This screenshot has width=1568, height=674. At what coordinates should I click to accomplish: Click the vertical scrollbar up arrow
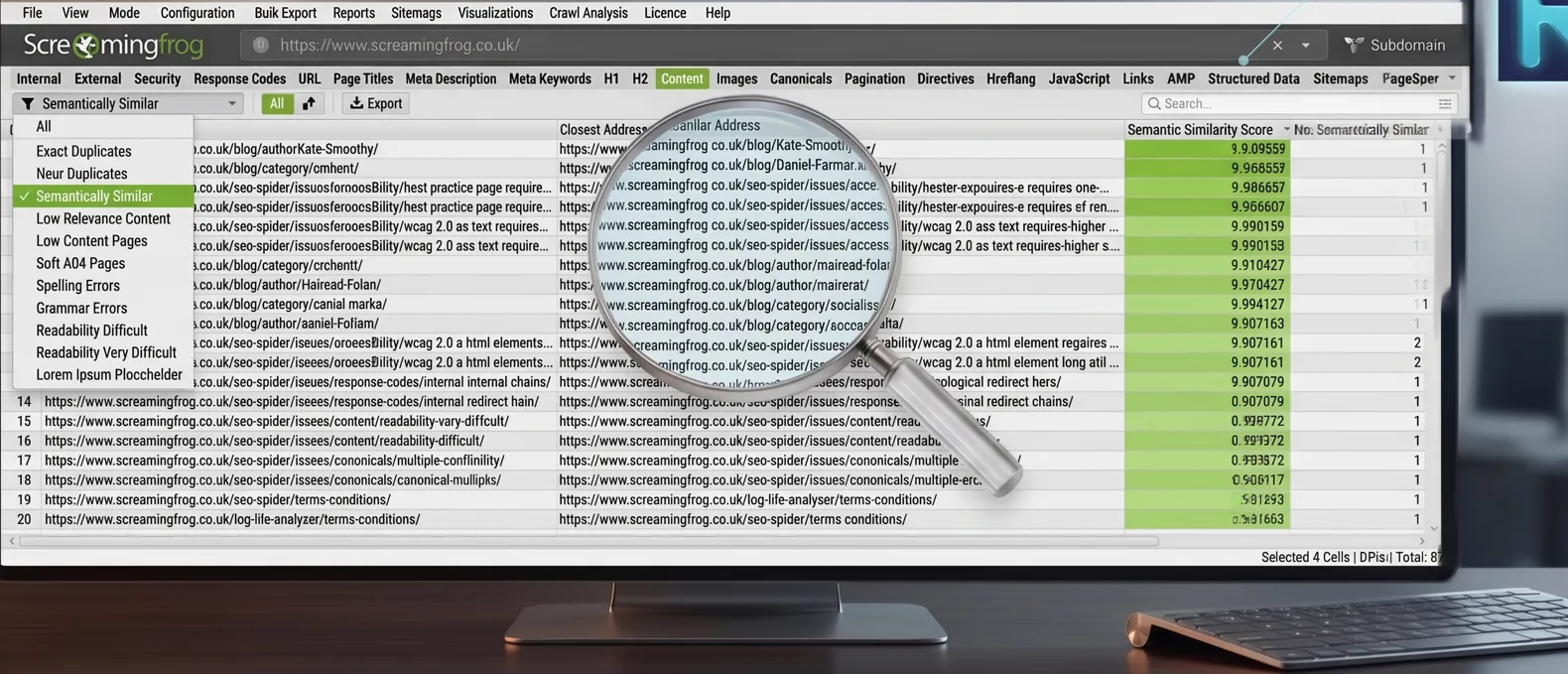coord(1441,147)
